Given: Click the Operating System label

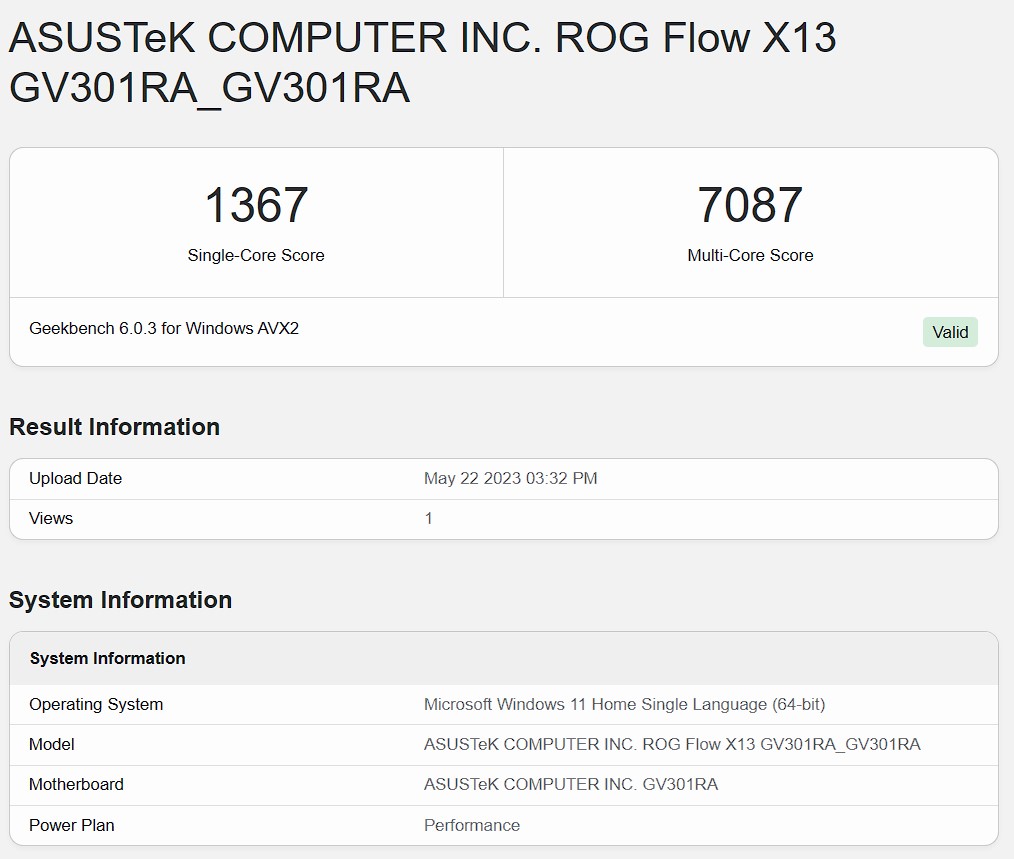Looking at the screenshot, I should coord(96,704).
